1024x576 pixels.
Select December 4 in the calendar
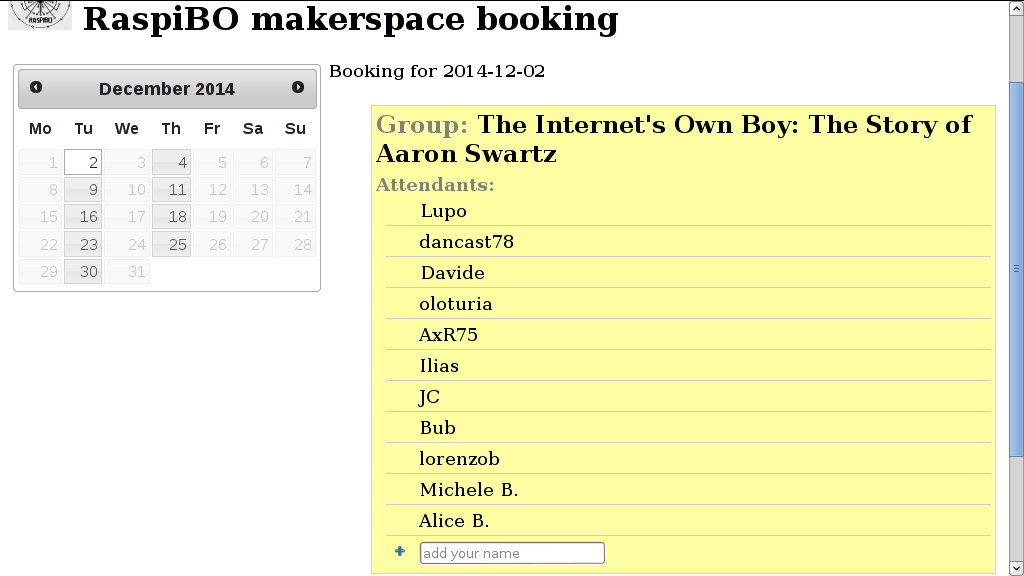pyautogui.click(x=171, y=162)
